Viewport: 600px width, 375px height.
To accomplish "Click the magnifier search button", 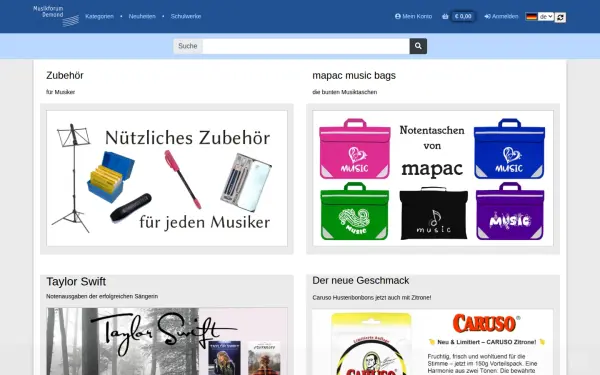I will [418, 46].
